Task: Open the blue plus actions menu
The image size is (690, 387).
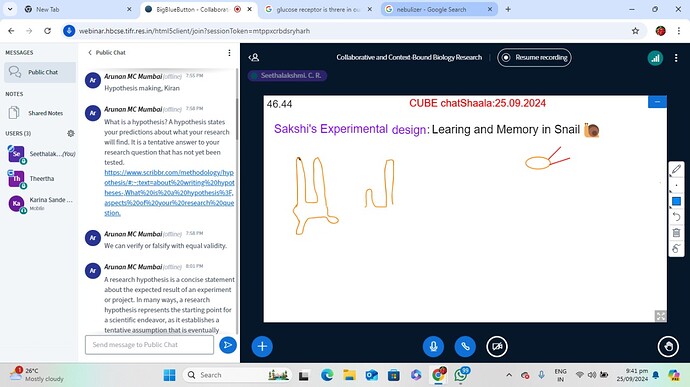Action: [x=262, y=346]
